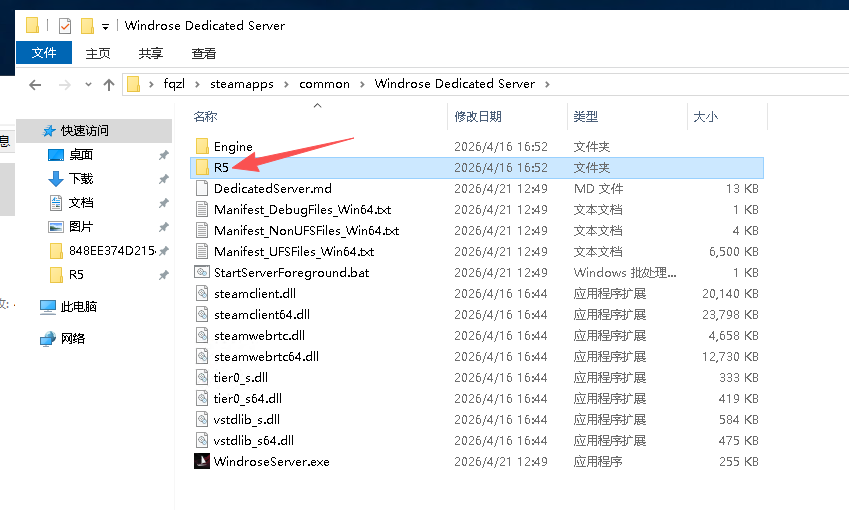The width and height of the screenshot is (849, 510).
Task: Open the 文件 (File) menu tab
Action: click(x=44, y=53)
